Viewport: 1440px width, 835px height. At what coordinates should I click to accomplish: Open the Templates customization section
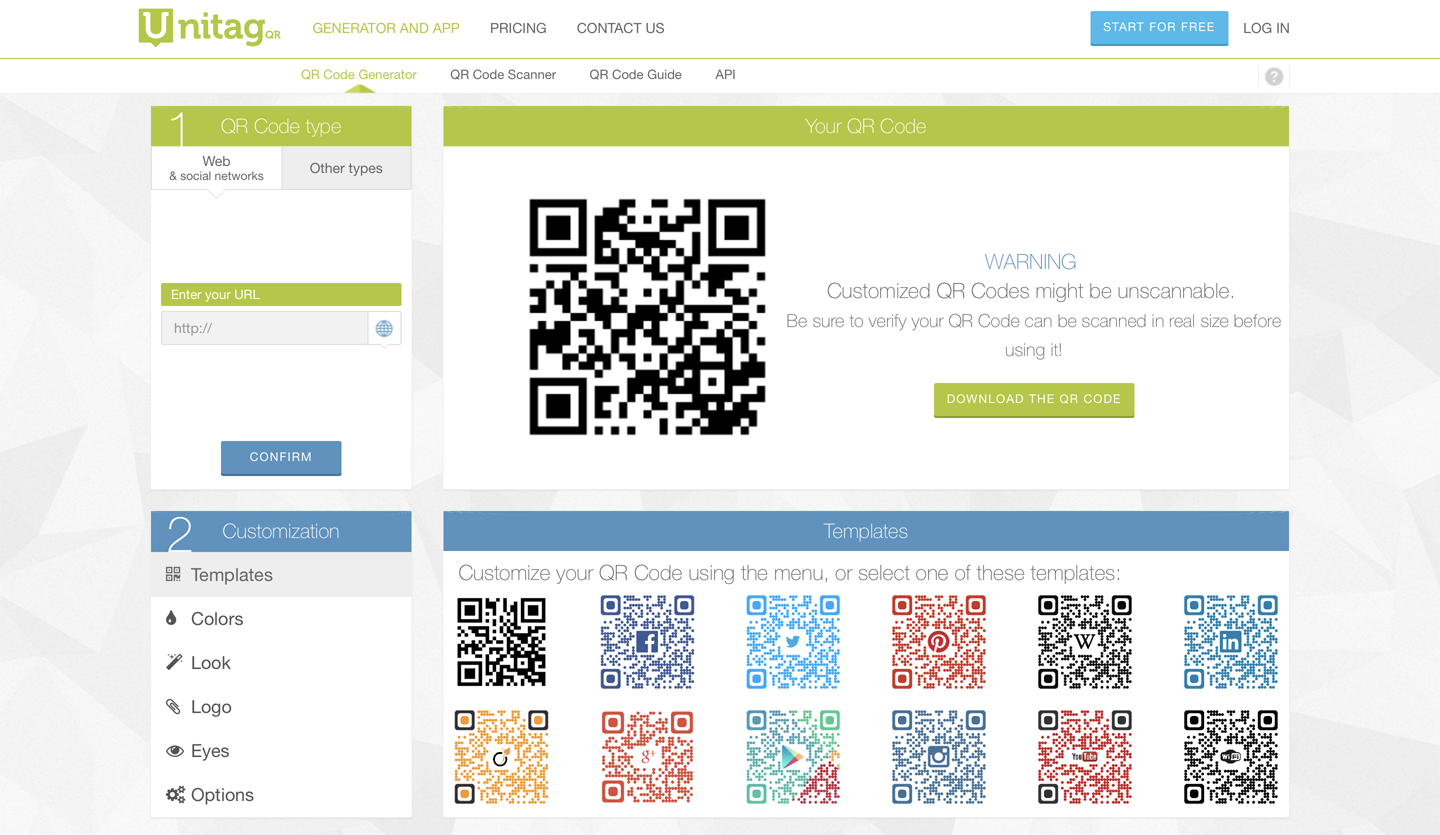[281, 574]
